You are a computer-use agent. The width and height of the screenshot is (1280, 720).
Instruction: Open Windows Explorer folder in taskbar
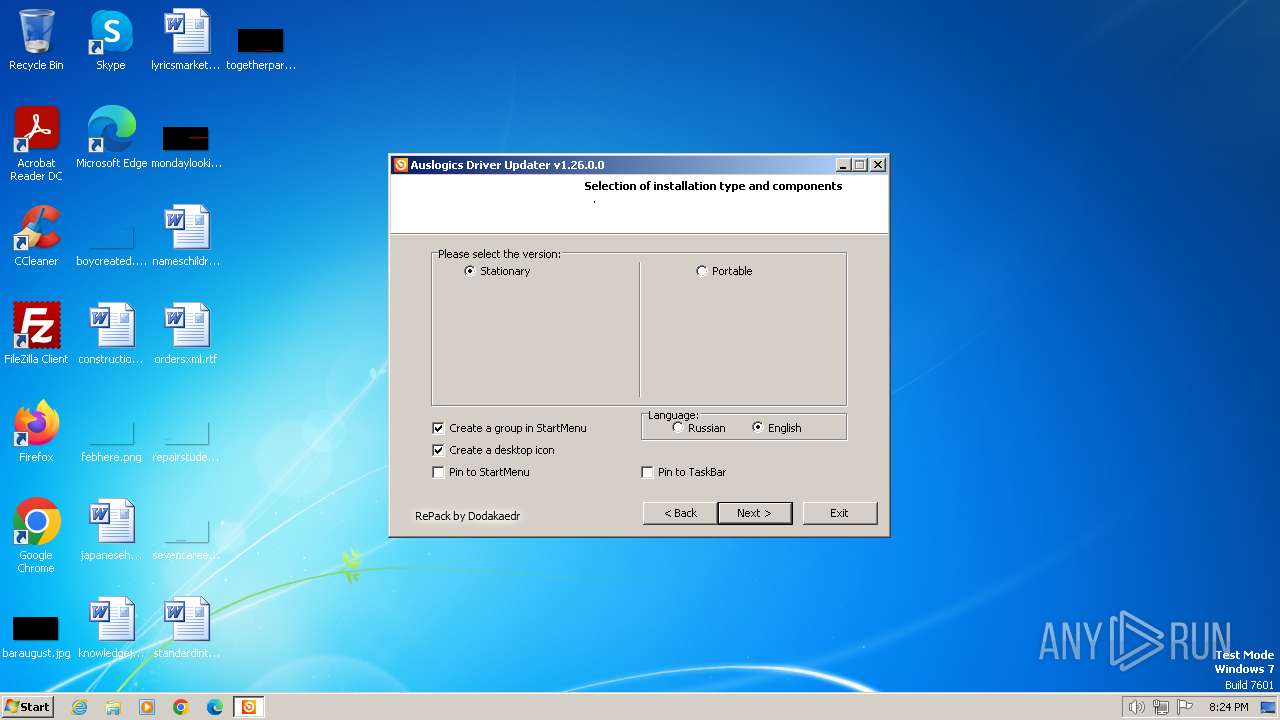(113, 707)
